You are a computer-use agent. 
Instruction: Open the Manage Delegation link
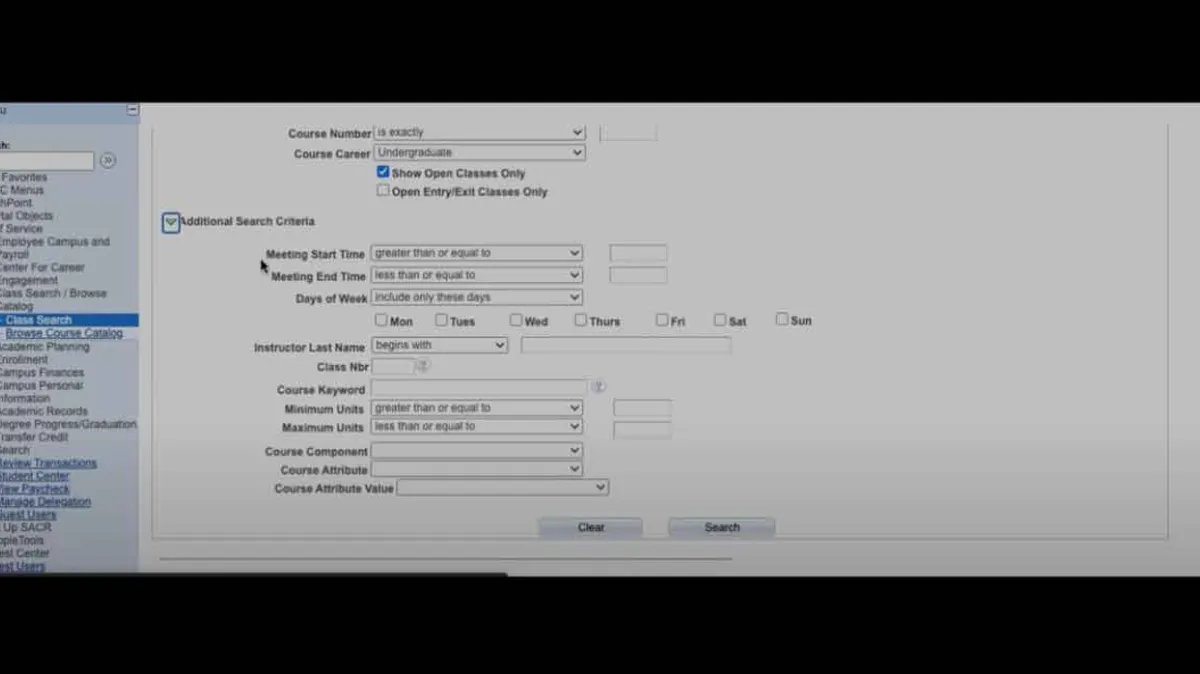pos(45,502)
